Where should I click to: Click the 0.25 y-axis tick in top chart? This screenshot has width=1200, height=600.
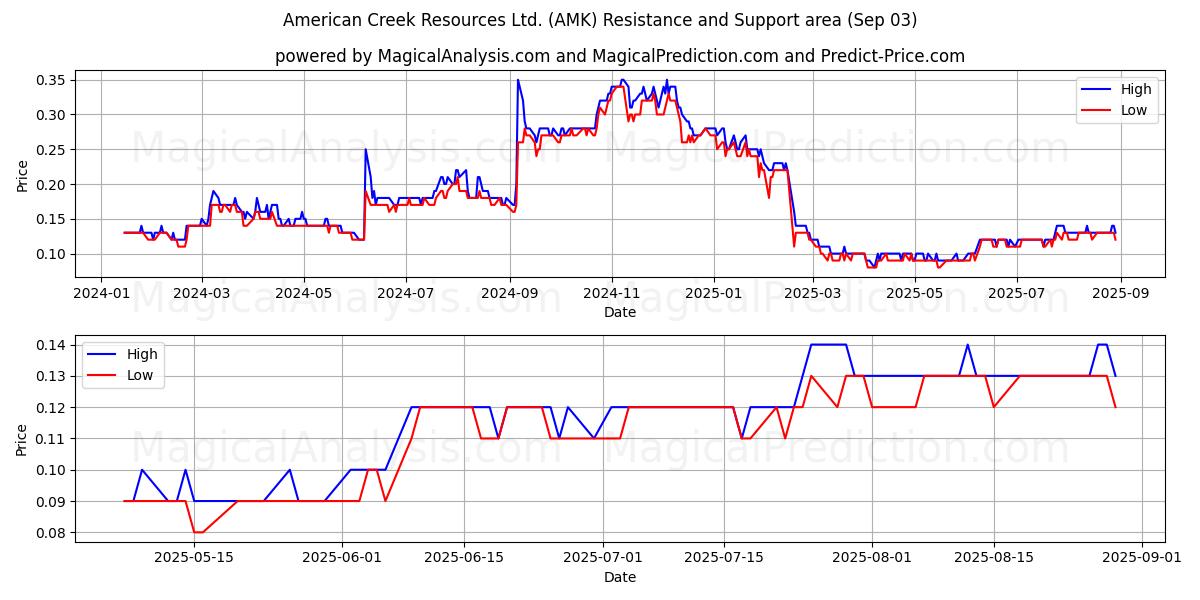pyautogui.click(x=52, y=150)
